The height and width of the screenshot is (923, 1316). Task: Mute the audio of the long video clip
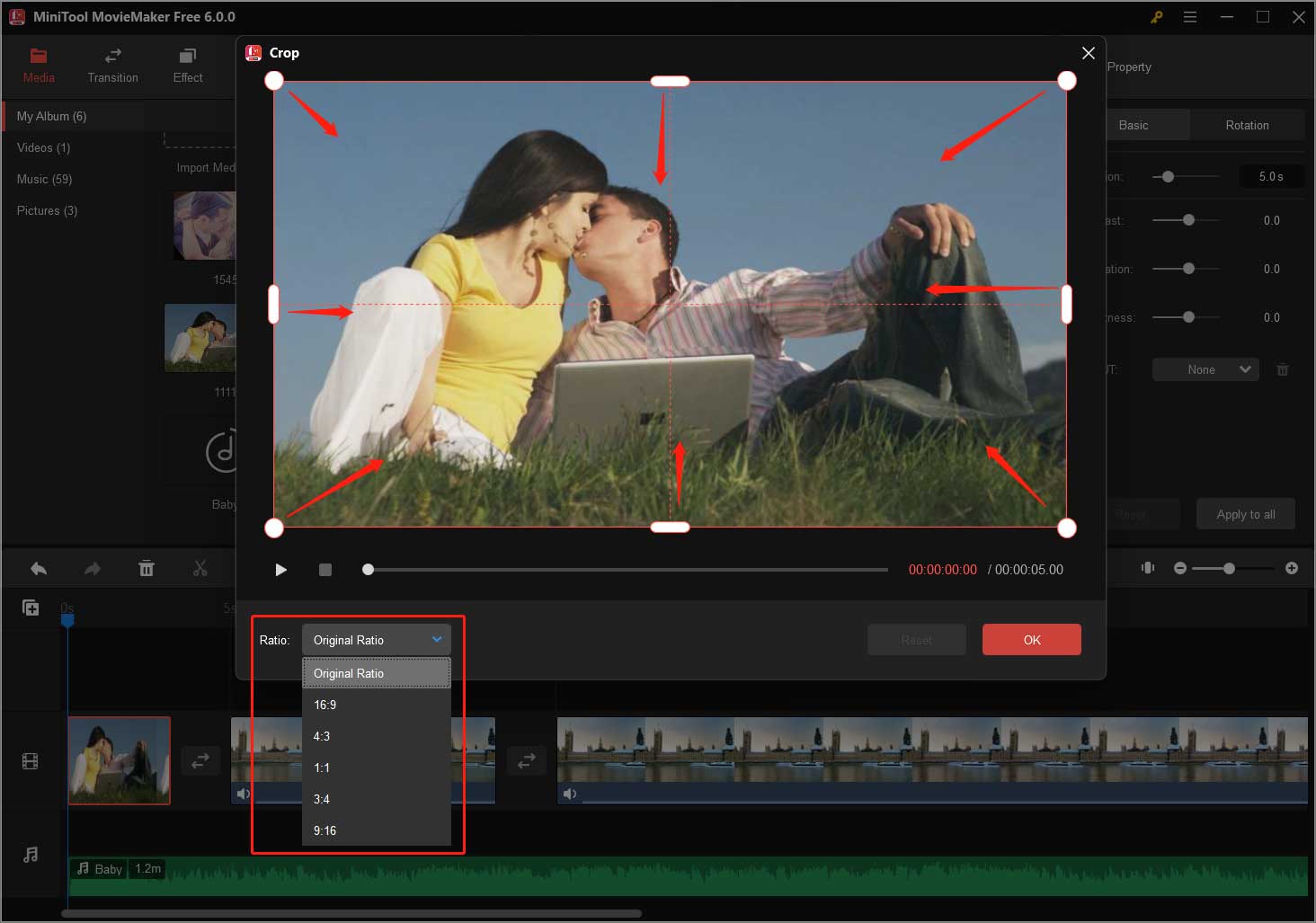(x=570, y=794)
